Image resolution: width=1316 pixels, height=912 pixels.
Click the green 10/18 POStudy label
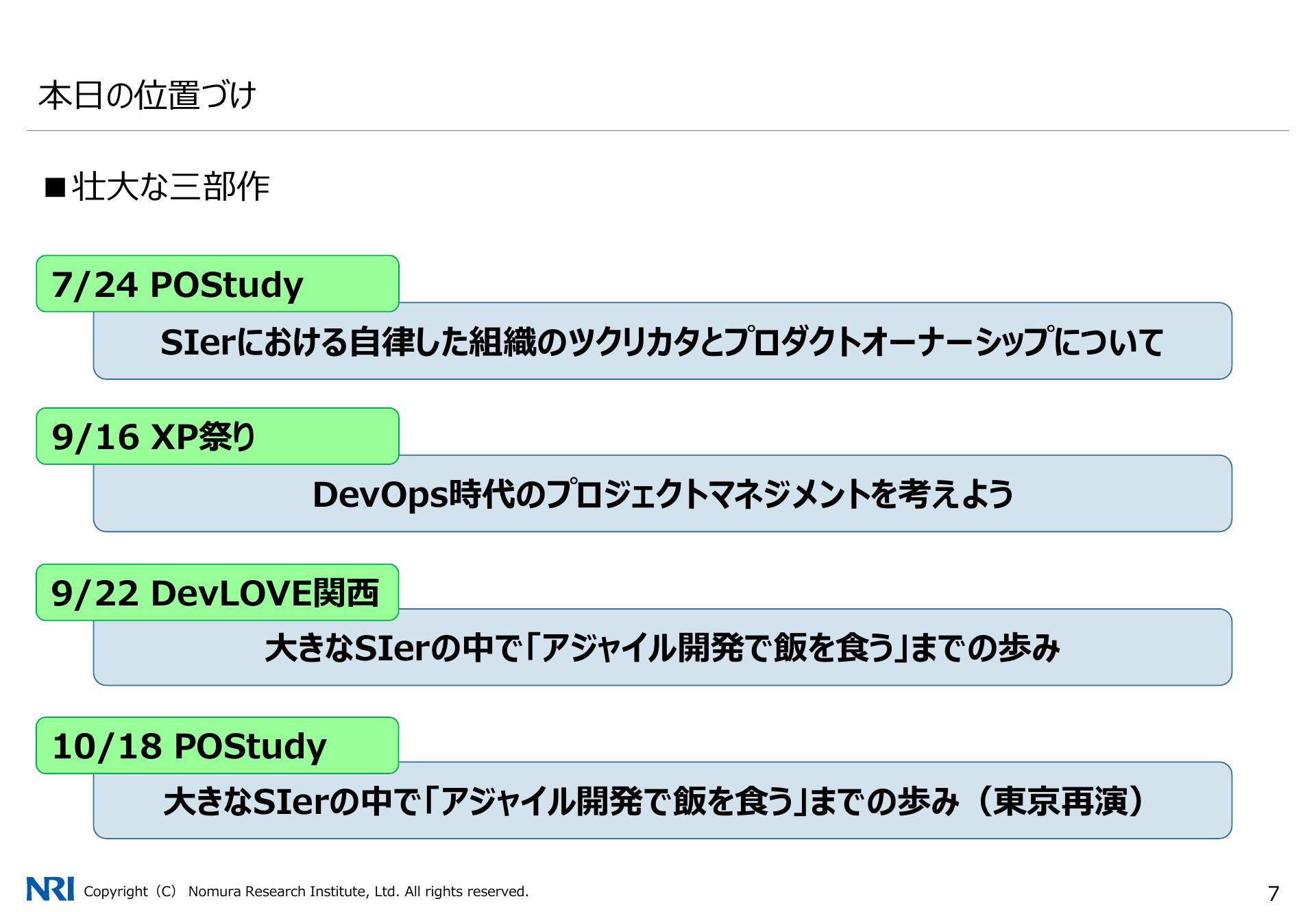[217, 745]
